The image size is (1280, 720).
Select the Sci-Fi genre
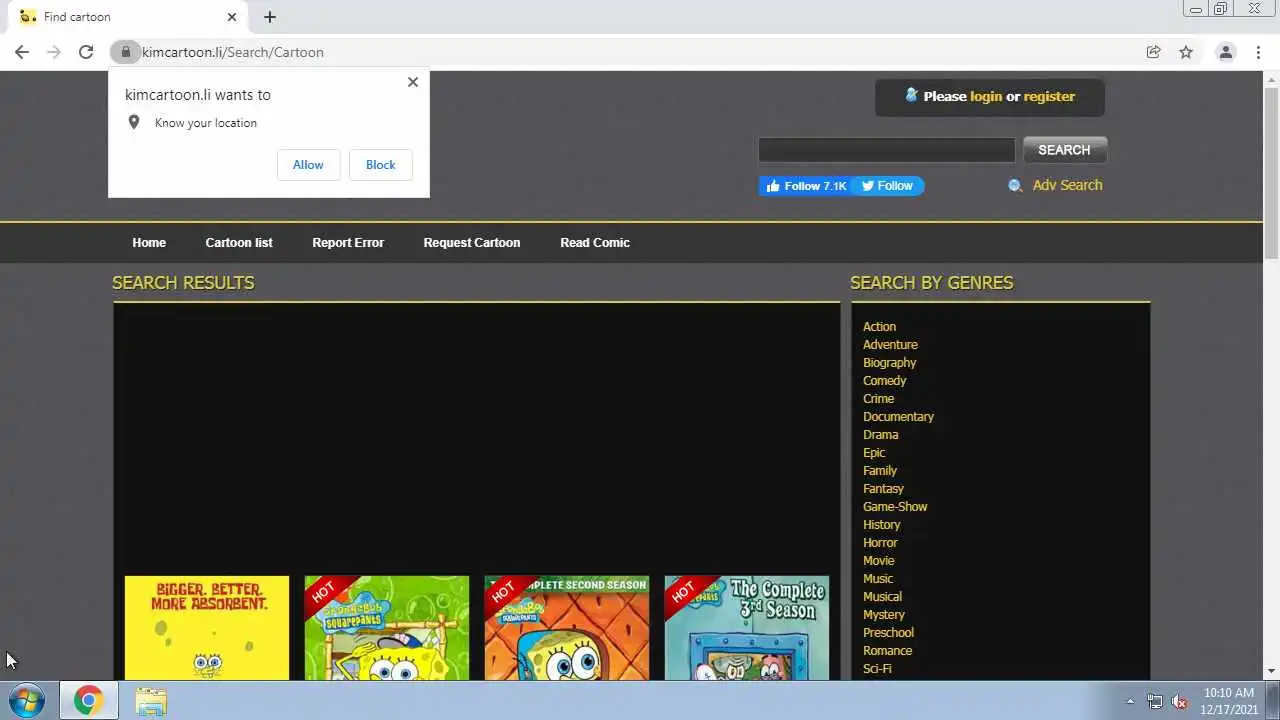point(877,669)
